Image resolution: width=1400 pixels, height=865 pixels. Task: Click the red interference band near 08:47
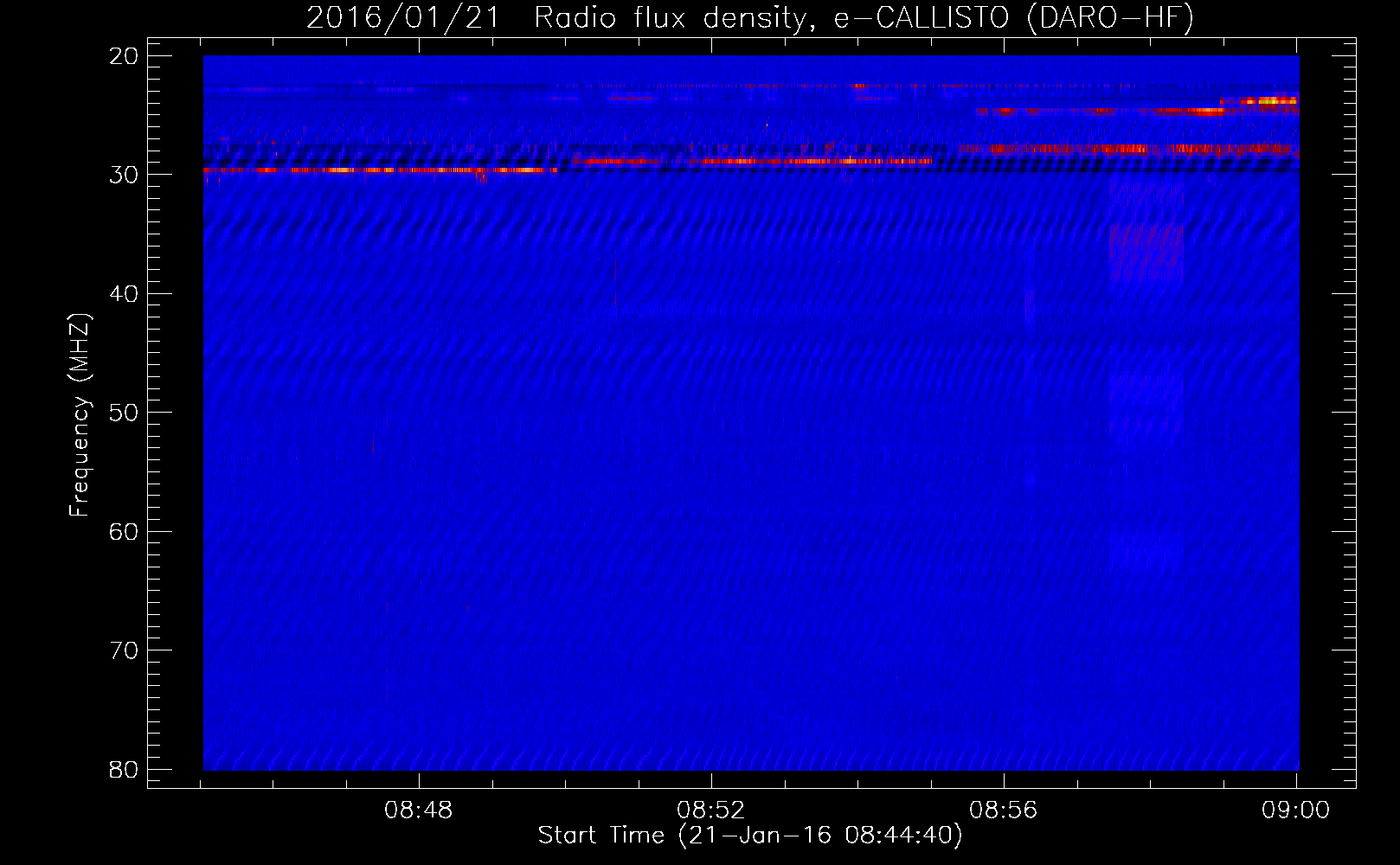tap(381, 170)
